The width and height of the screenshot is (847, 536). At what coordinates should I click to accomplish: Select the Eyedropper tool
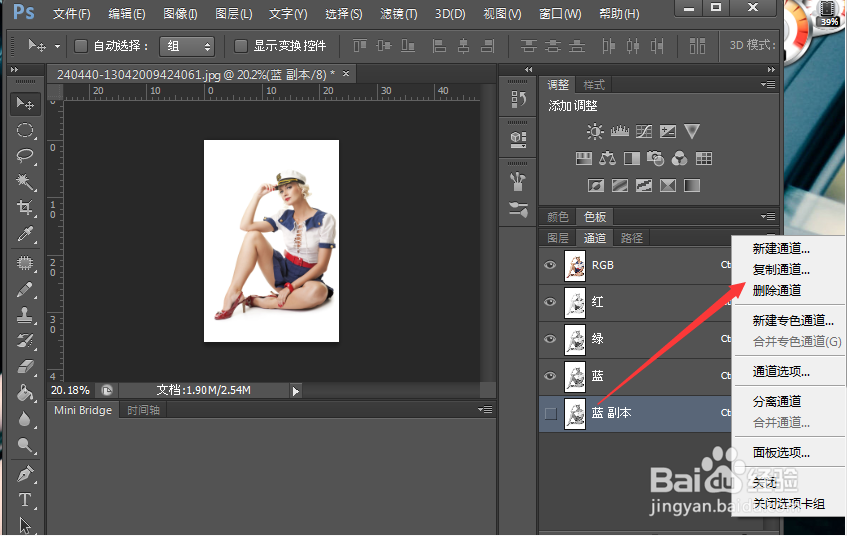coord(24,234)
